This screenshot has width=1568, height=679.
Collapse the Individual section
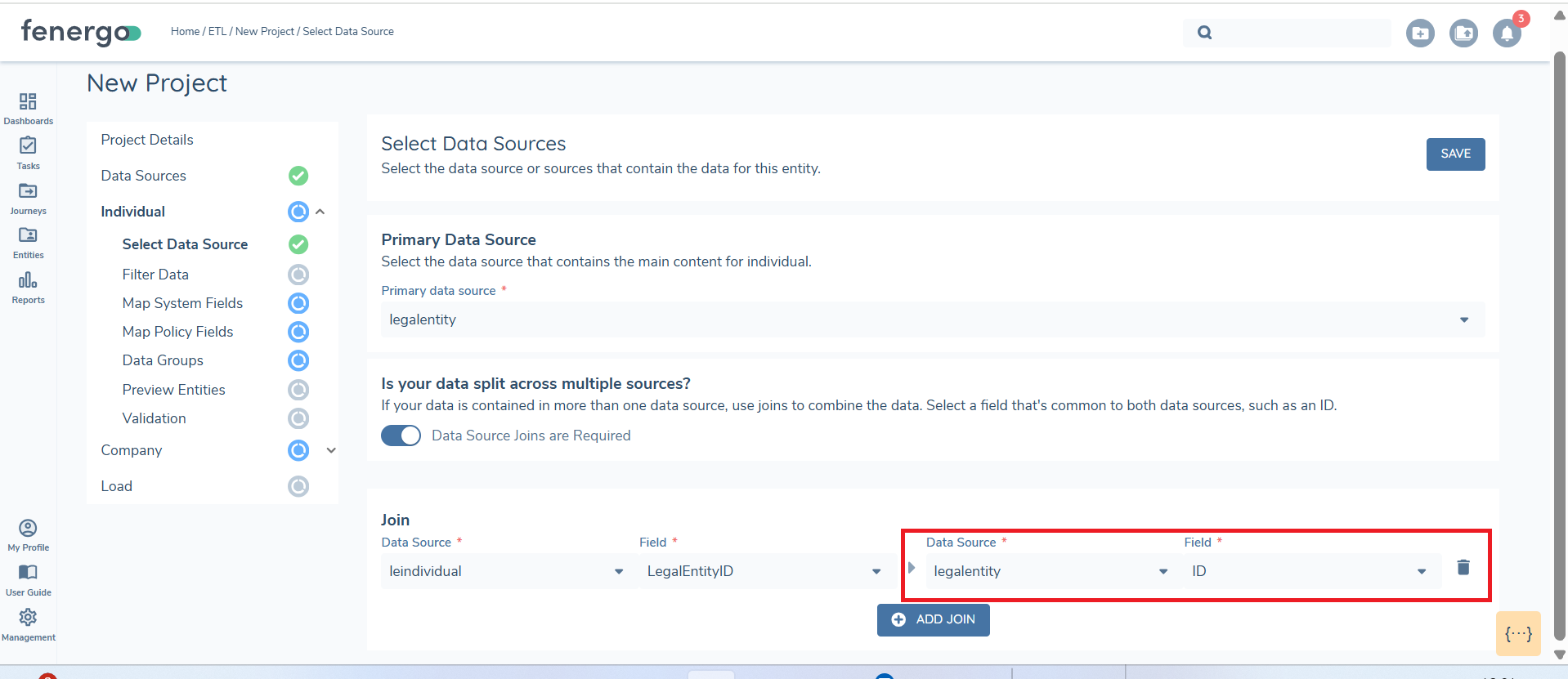tap(320, 212)
